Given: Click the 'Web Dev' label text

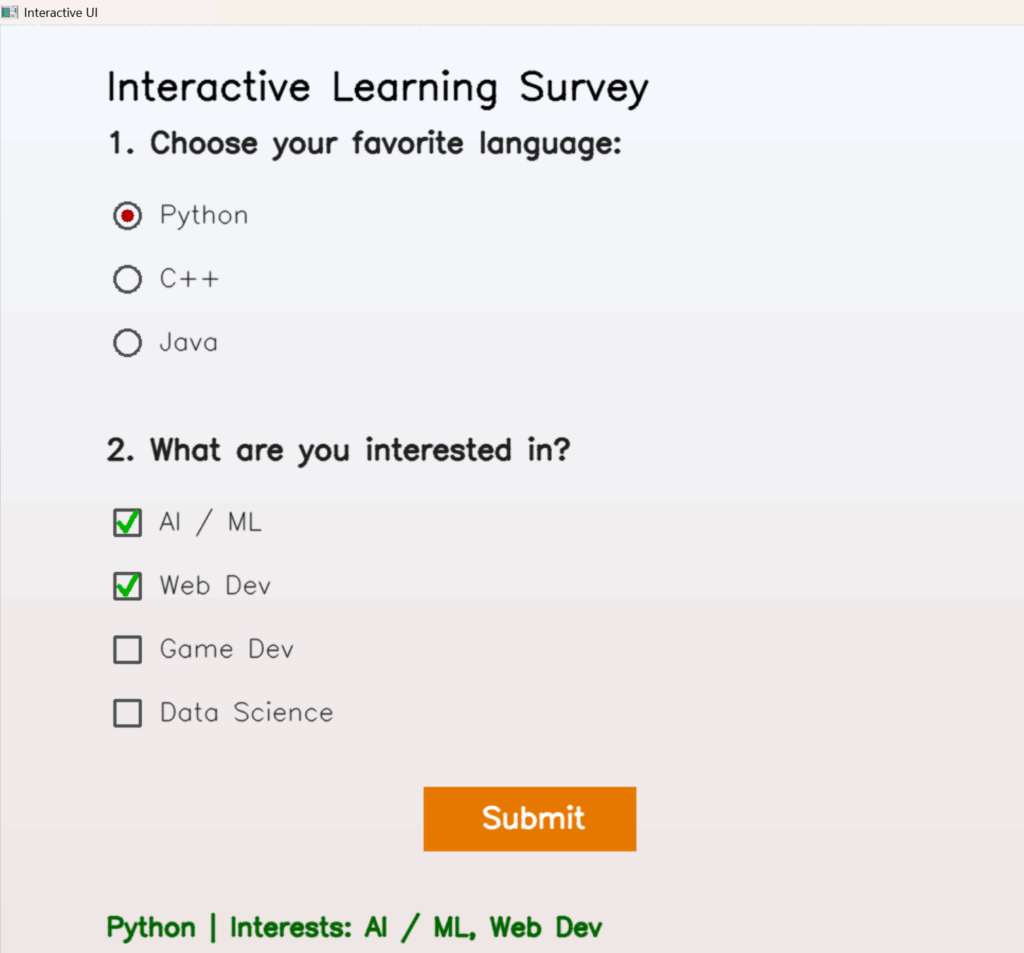Looking at the screenshot, I should 215,586.
